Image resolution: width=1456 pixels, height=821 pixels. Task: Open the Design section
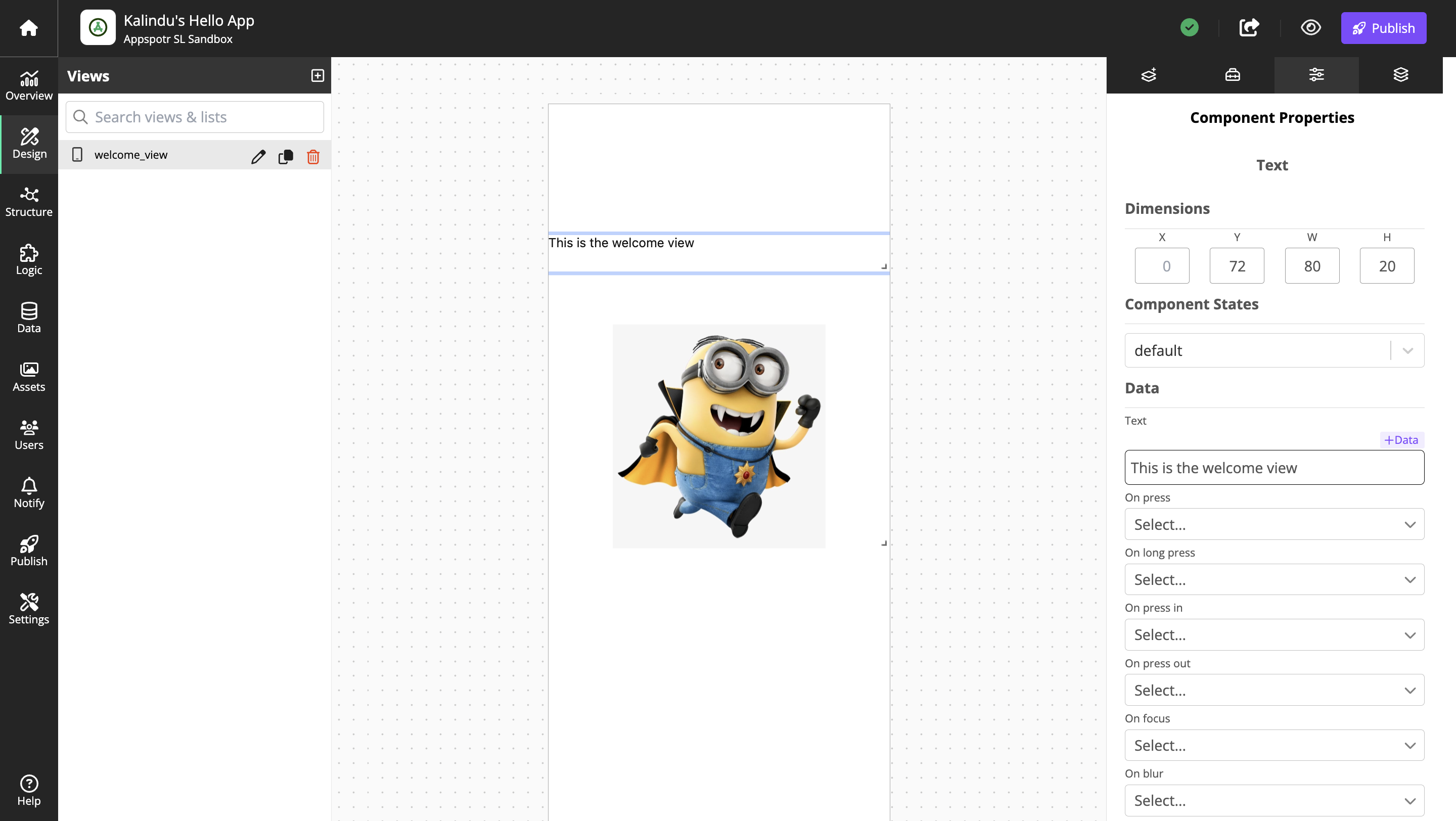29,144
